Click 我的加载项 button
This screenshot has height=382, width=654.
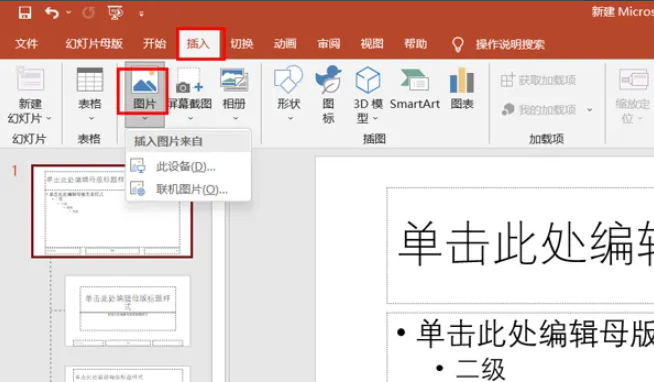538,110
